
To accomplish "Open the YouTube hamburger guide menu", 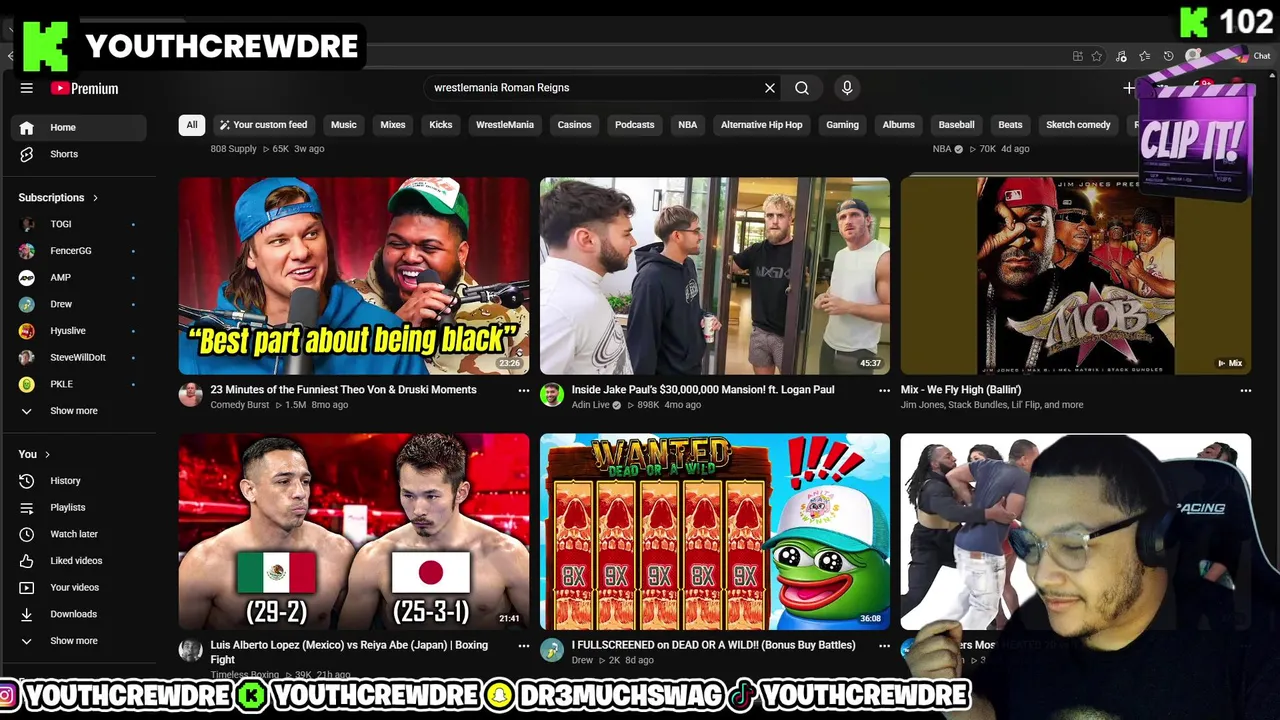I will point(27,88).
